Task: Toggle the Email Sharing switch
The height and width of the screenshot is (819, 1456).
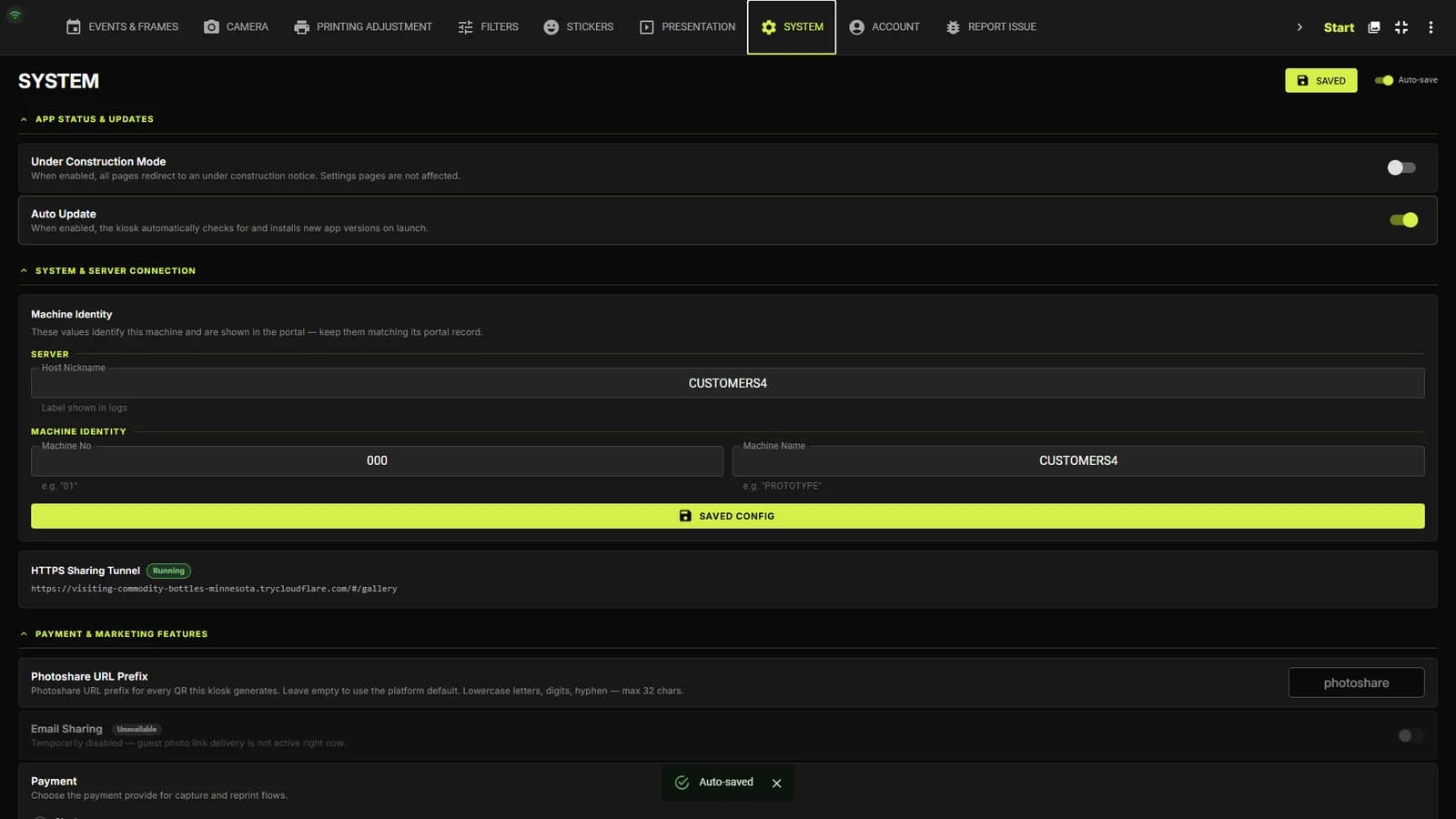Action: tap(1410, 735)
